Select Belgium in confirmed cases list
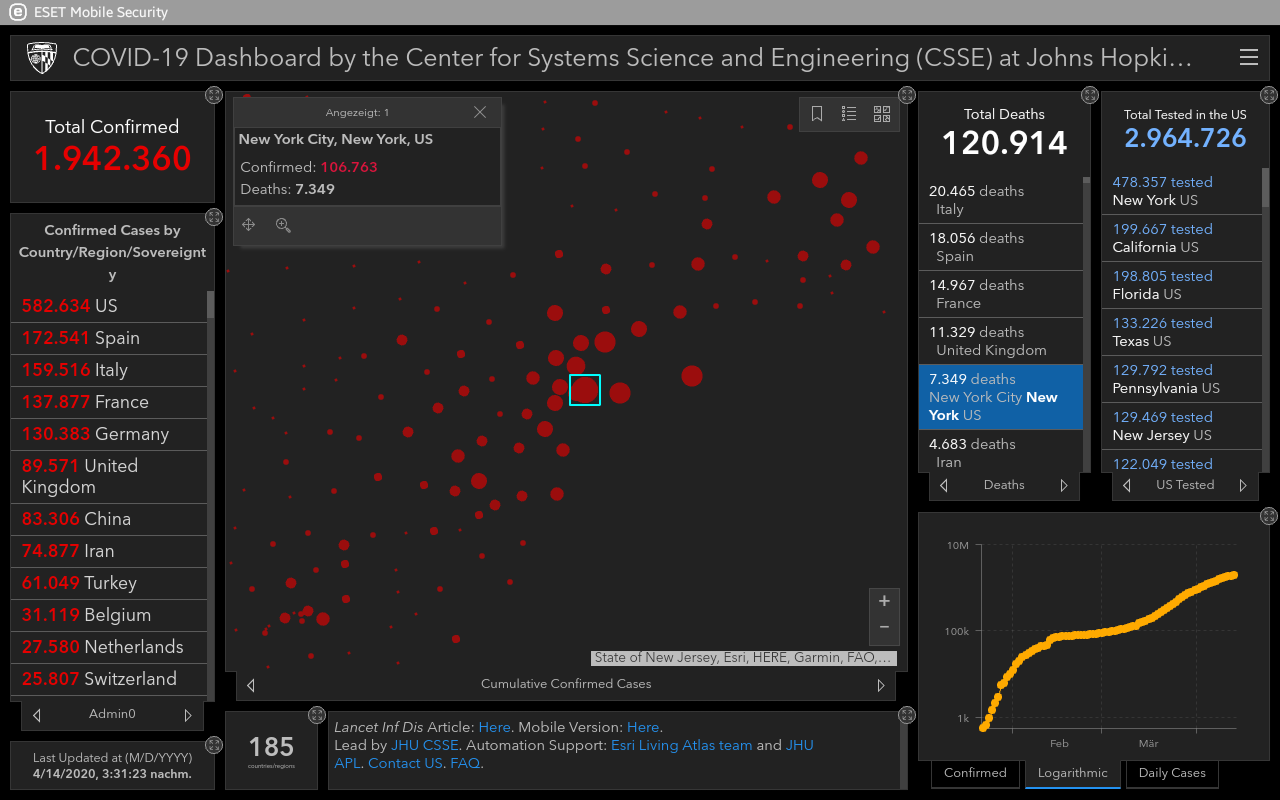This screenshot has height=800, width=1280. (x=109, y=615)
